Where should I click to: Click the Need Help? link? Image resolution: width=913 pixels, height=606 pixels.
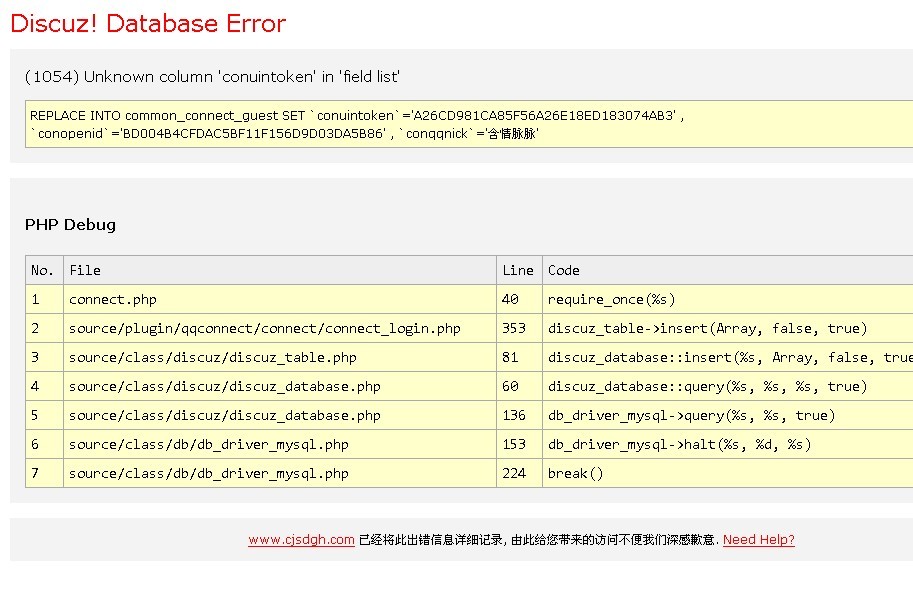coord(759,540)
